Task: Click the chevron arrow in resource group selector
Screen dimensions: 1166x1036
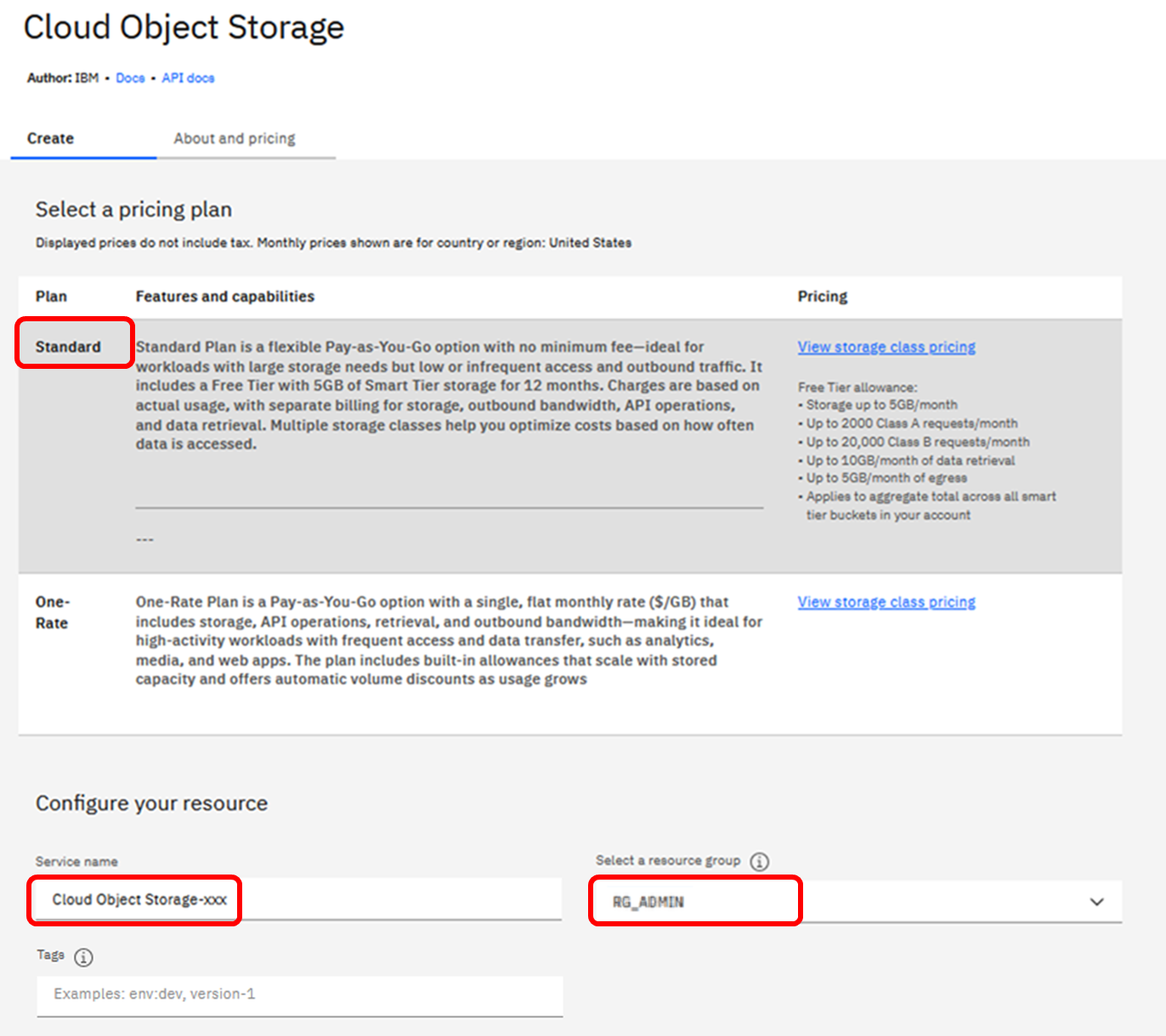Action: point(1096,902)
